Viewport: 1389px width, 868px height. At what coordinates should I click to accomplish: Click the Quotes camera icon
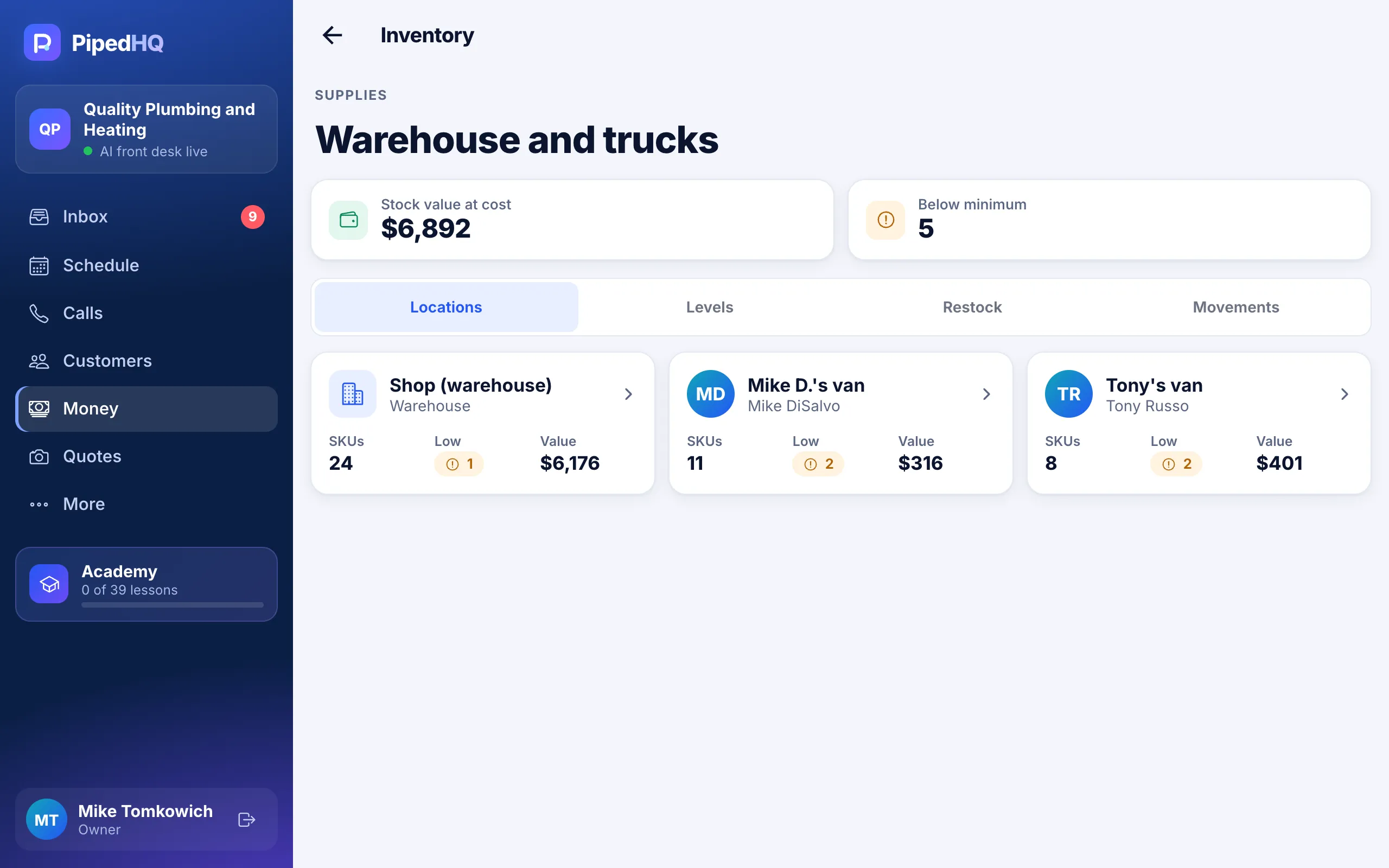(x=39, y=457)
